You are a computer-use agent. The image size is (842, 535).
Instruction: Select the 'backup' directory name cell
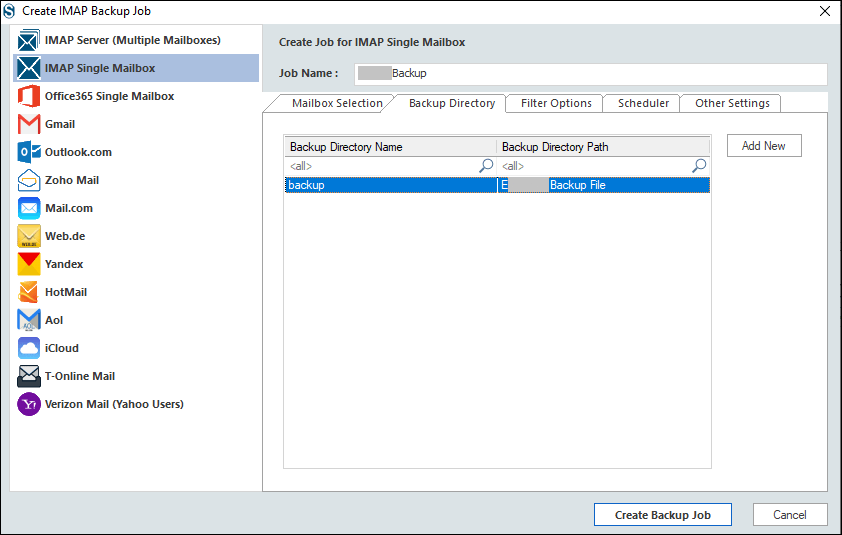coord(391,185)
